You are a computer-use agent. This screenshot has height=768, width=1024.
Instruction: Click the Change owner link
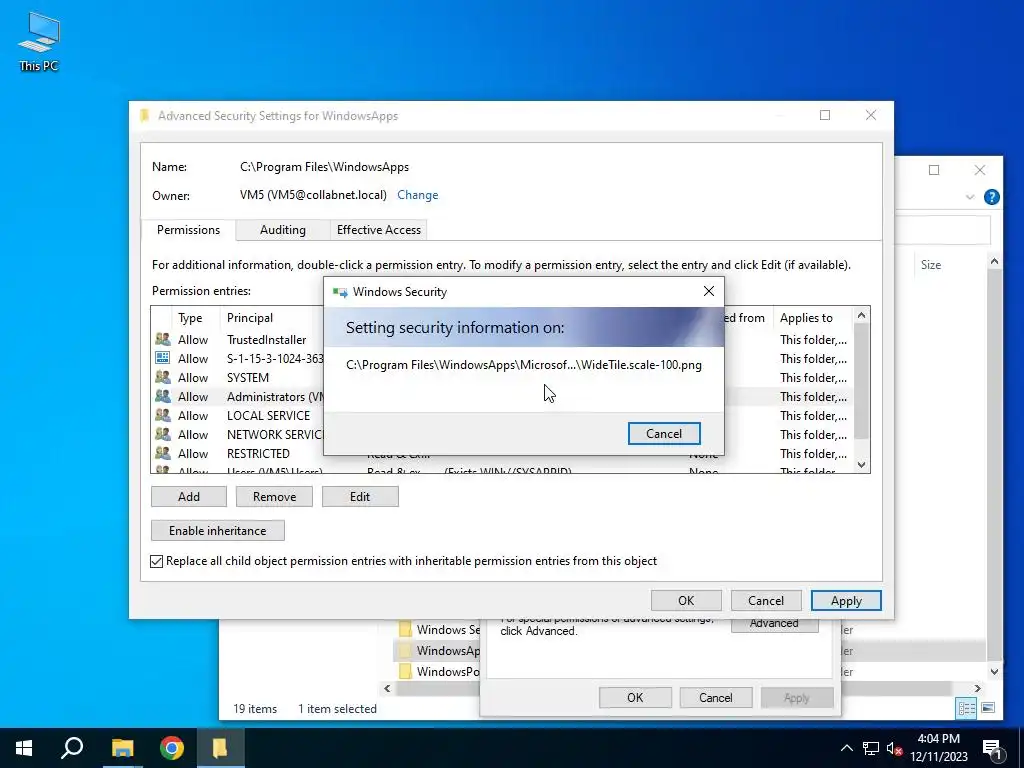coord(417,195)
